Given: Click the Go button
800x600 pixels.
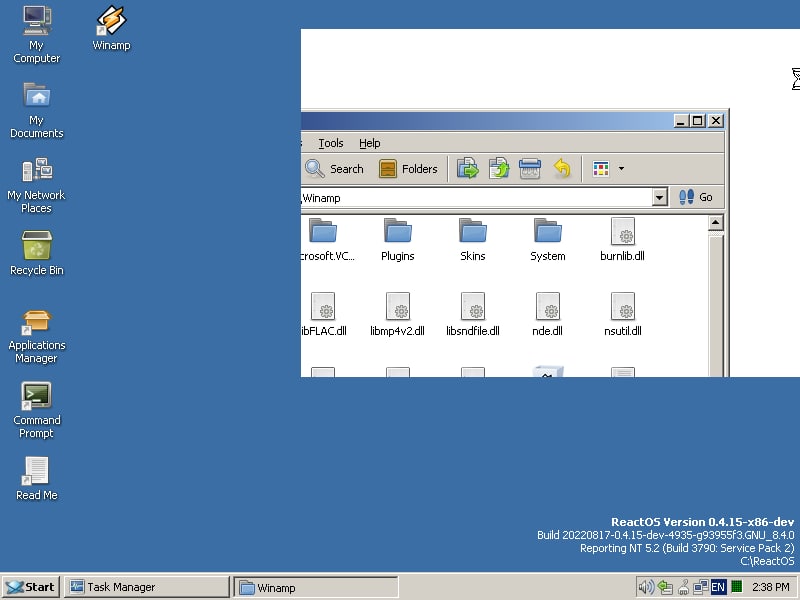Looking at the screenshot, I should coord(695,197).
